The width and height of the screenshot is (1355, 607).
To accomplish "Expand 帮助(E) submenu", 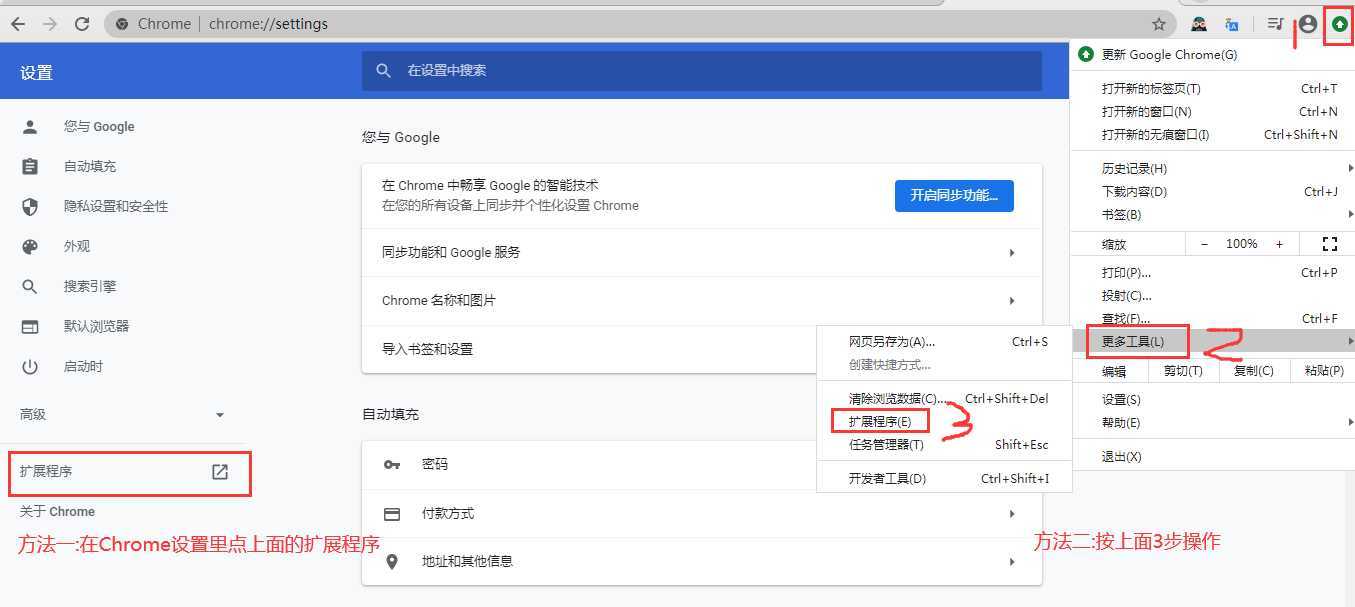I will point(1212,423).
